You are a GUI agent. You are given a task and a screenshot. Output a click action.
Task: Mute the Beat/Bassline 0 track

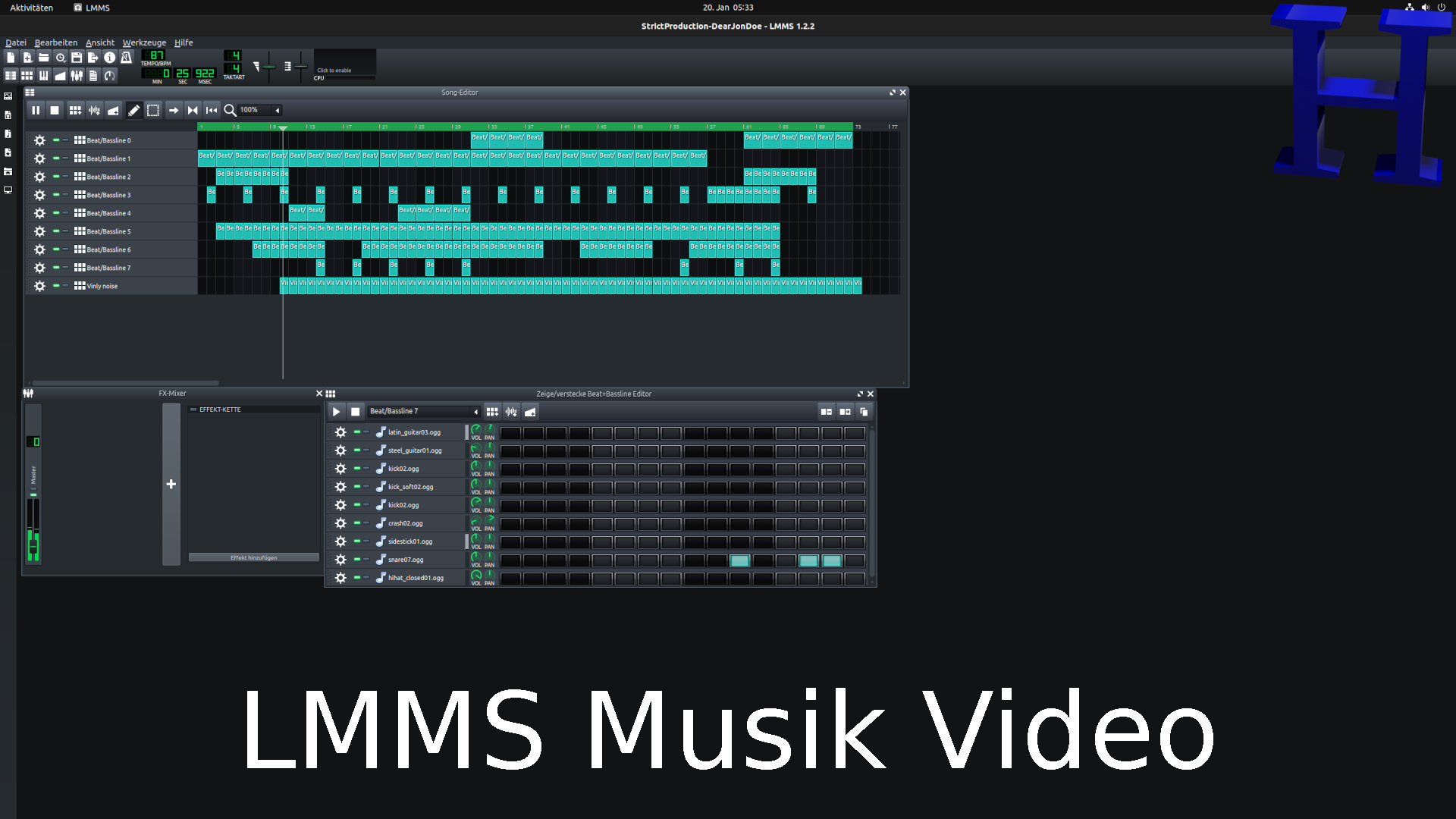tap(56, 140)
